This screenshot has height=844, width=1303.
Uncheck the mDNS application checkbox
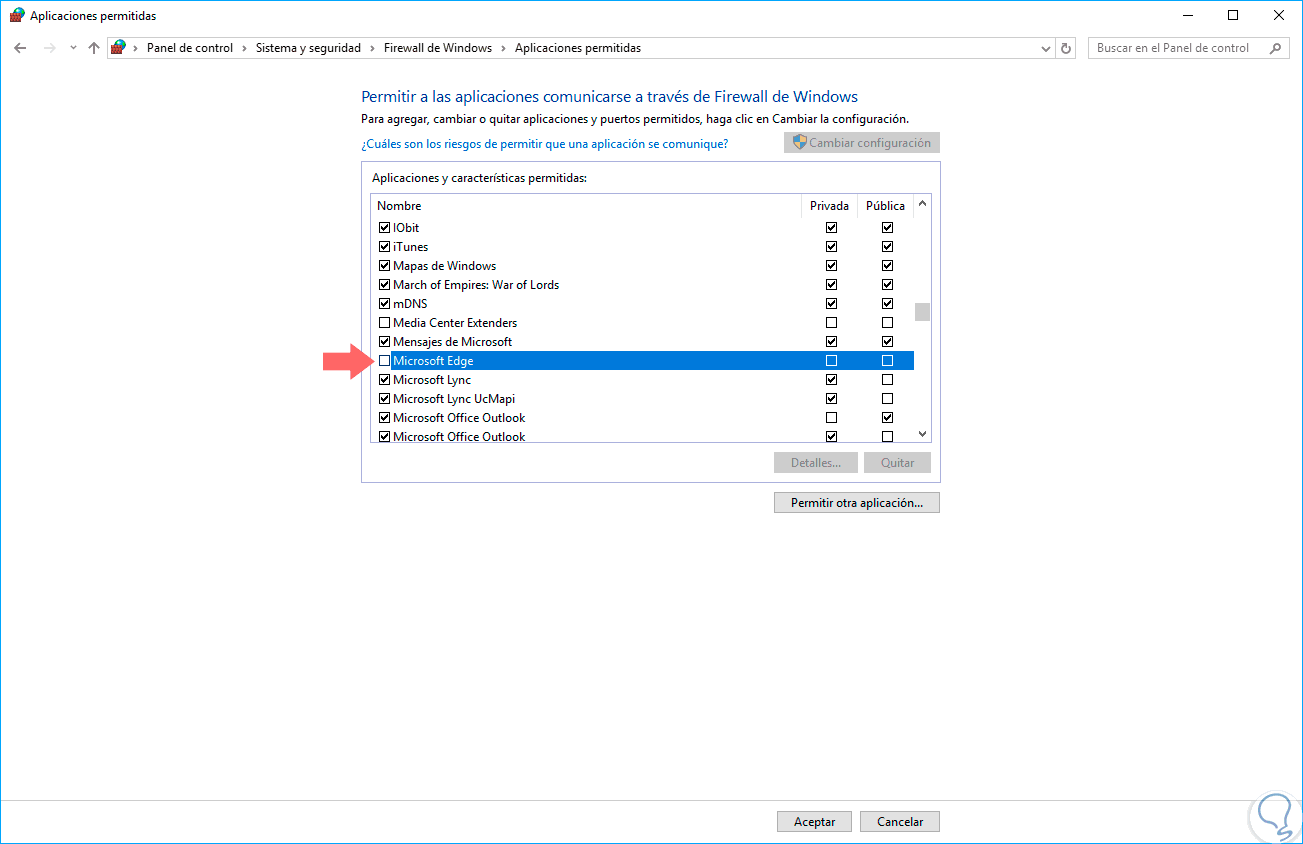click(x=385, y=304)
